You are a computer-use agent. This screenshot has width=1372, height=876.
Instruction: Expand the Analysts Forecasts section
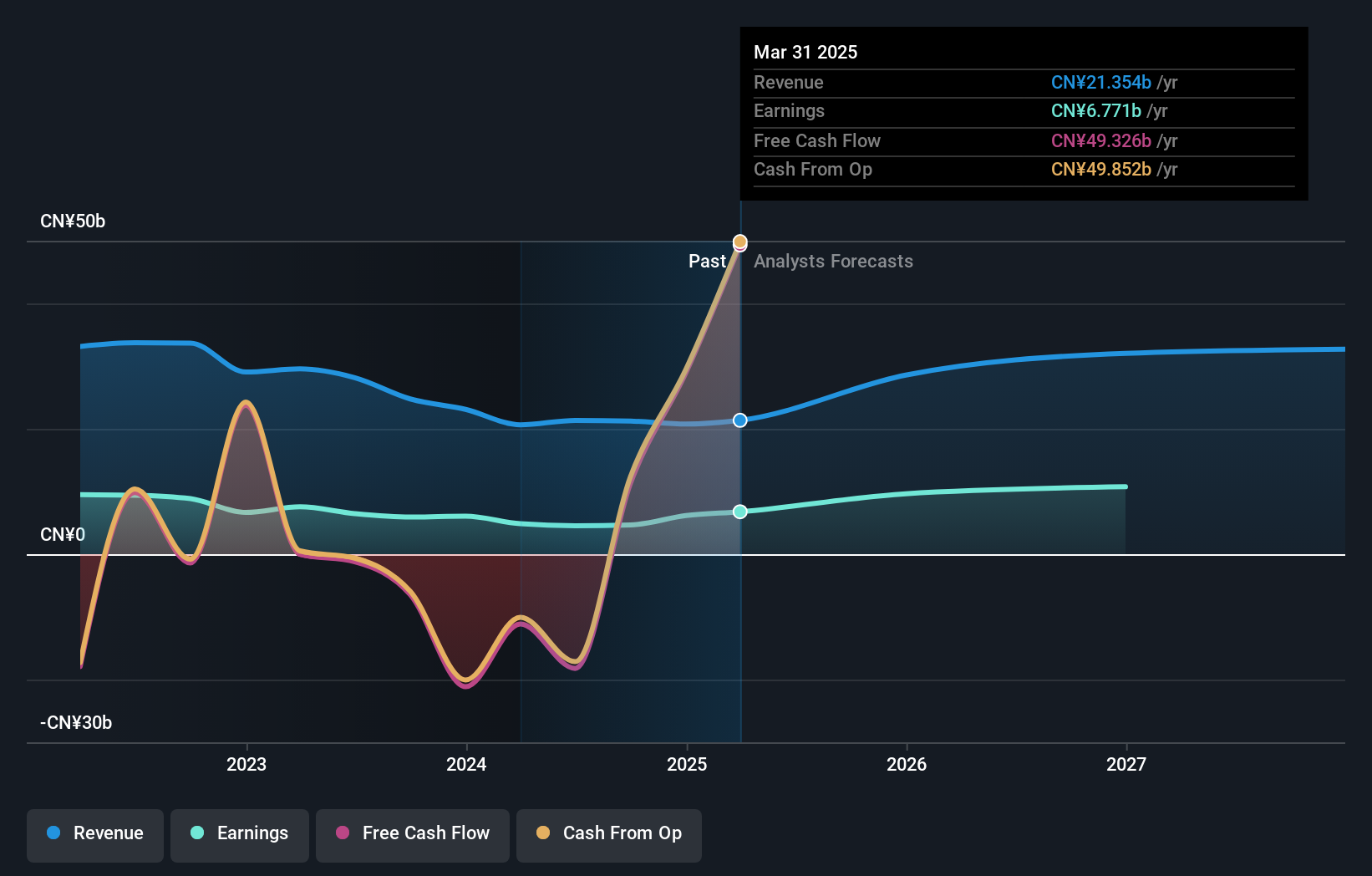click(x=832, y=261)
